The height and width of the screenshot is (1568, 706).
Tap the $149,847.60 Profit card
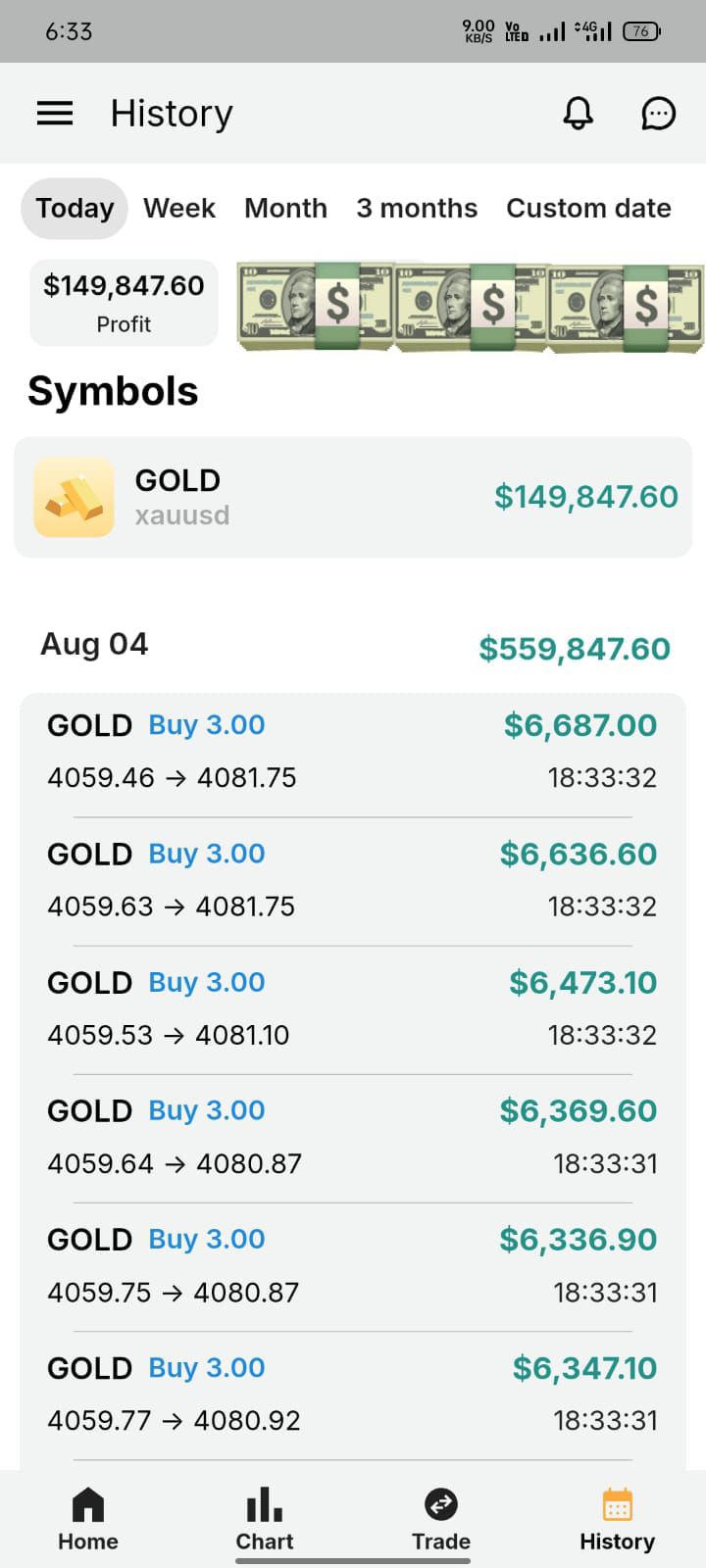[x=124, y=303]
